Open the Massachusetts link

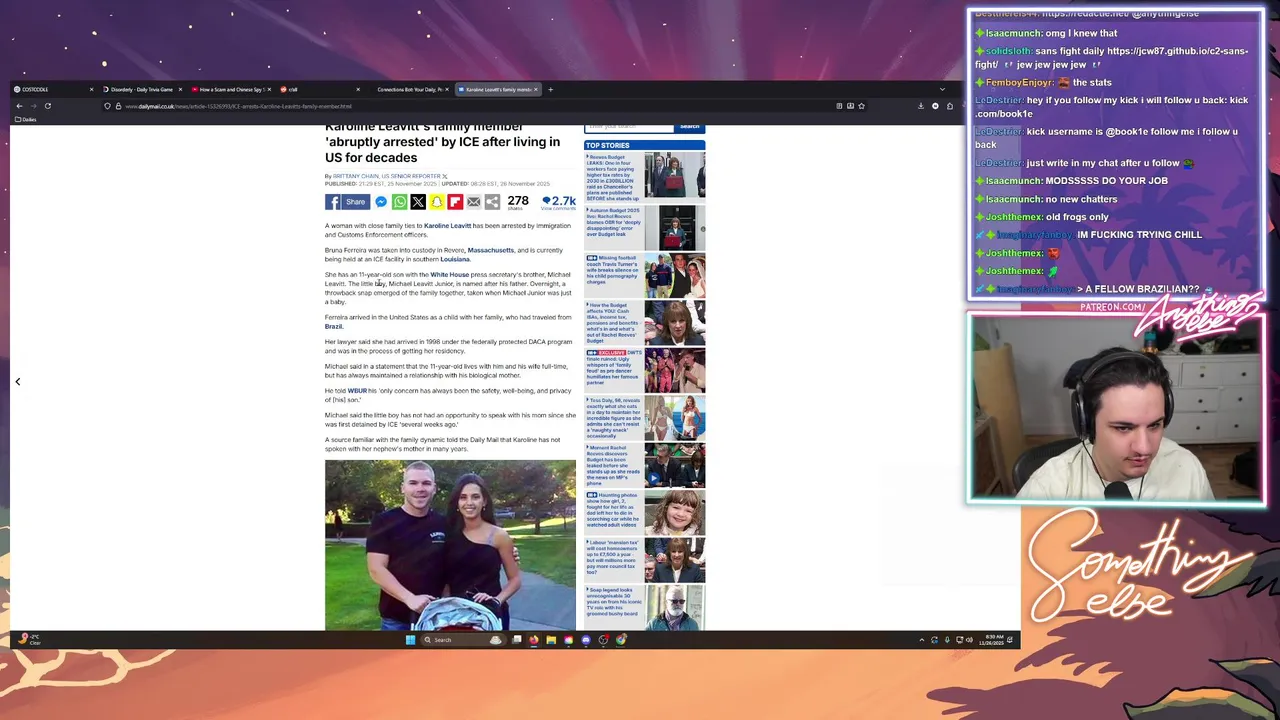click(490, 251)
